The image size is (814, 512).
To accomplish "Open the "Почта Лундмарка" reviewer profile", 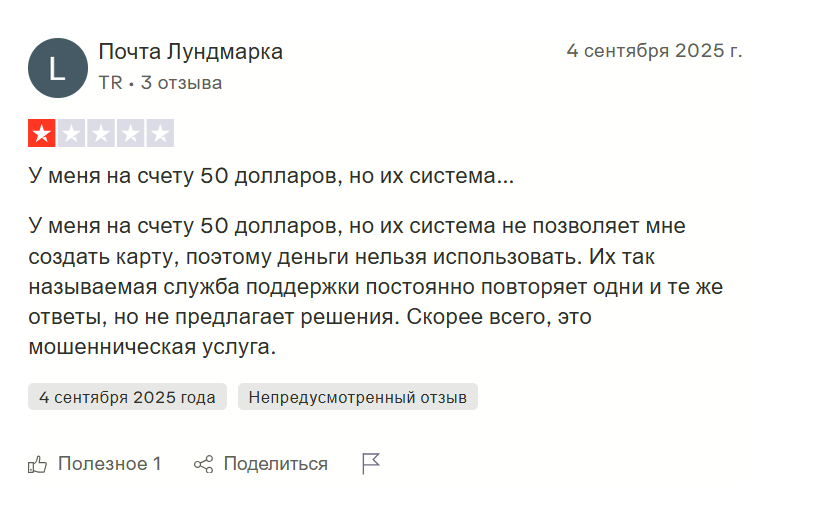I will pyautogui.click(x=190, y=52).
